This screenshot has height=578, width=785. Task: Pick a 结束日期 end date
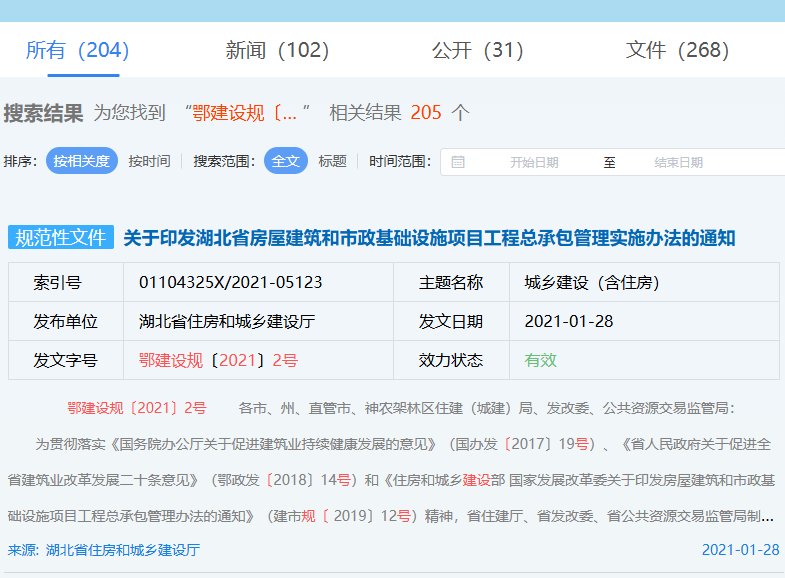[x=678, y=162]
